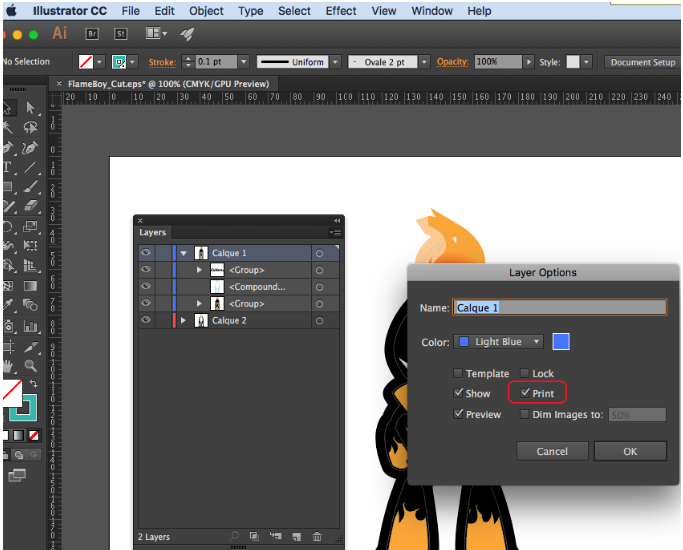Open Adobe Bridge with the Br icon
Image resolution: width=683 pixels, height=550 pixels.
click(x=91, y=33)
